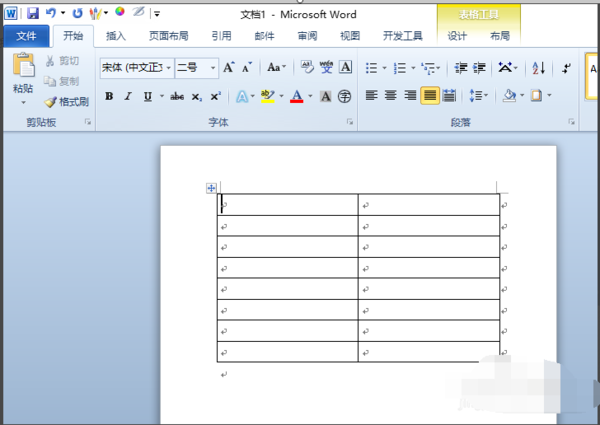Click the table move handle

[x=211, y=188]
